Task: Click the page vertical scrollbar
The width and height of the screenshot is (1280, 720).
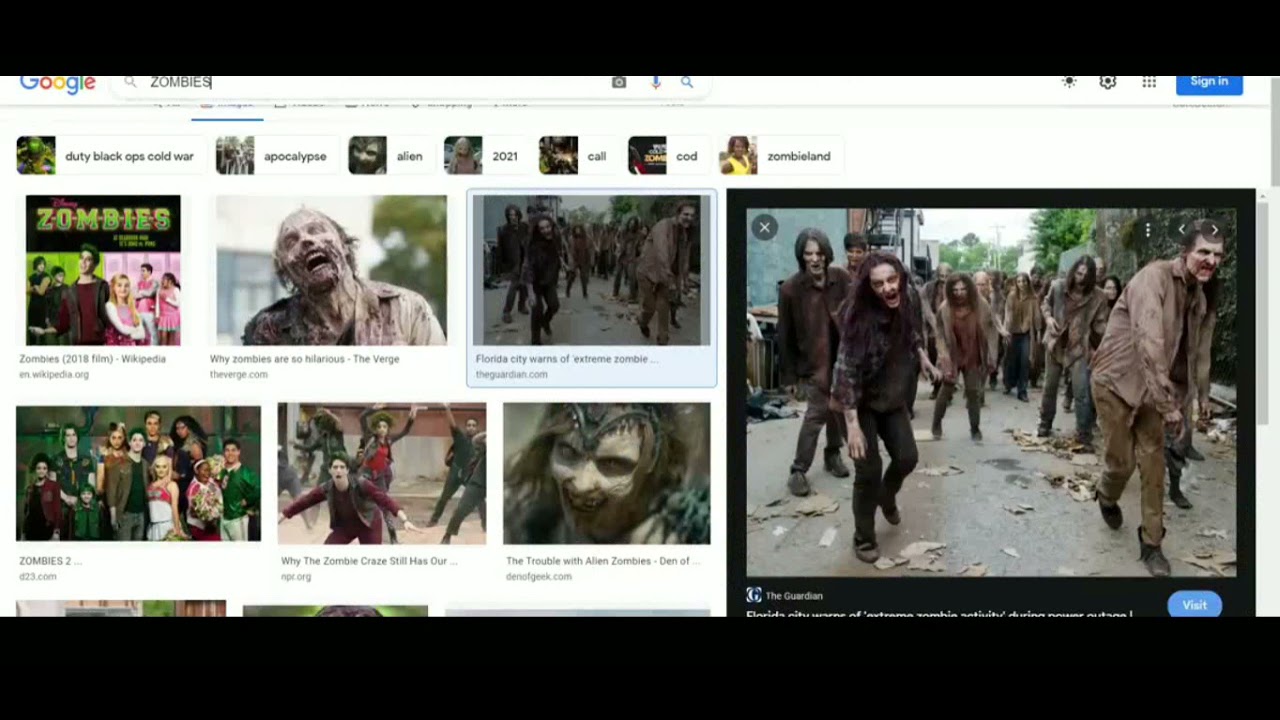Action: coord(1274,130)
